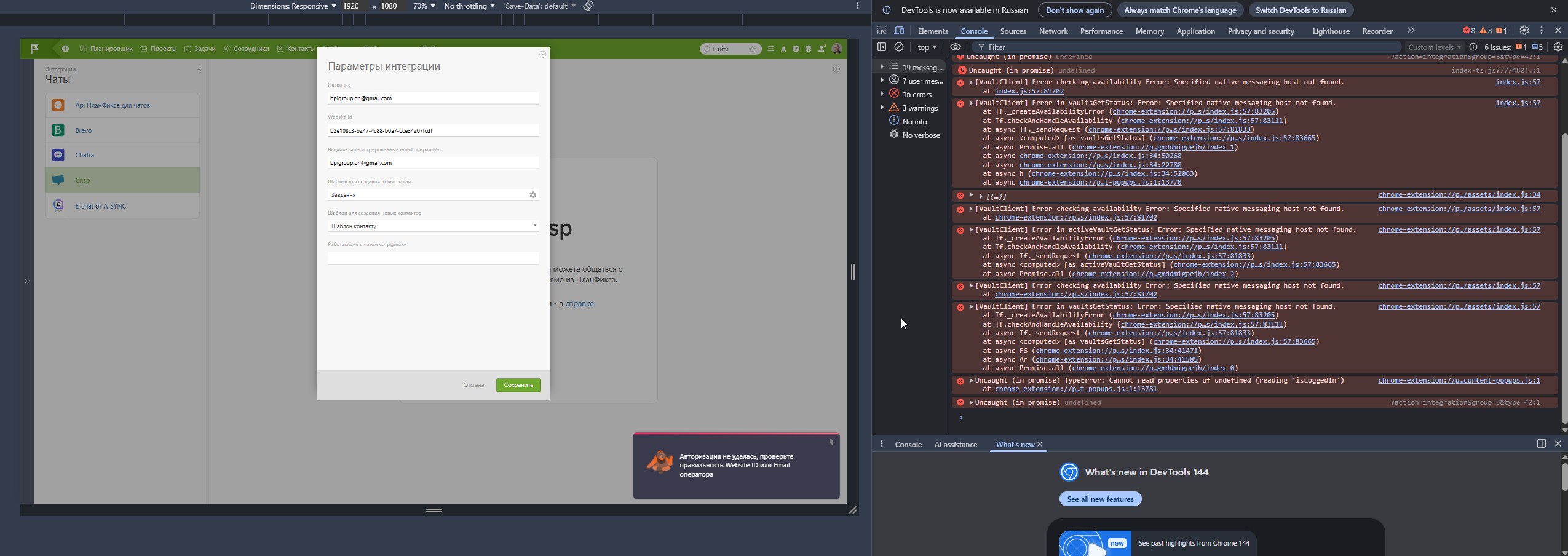Open the No throttling dropdown

pos(469,6)
